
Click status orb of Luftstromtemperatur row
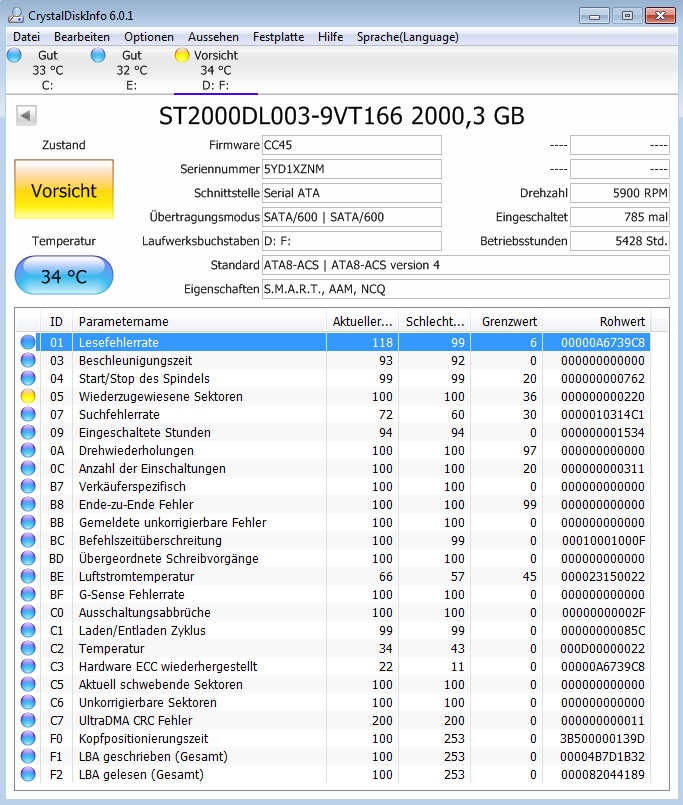click(x=28, y=576)
